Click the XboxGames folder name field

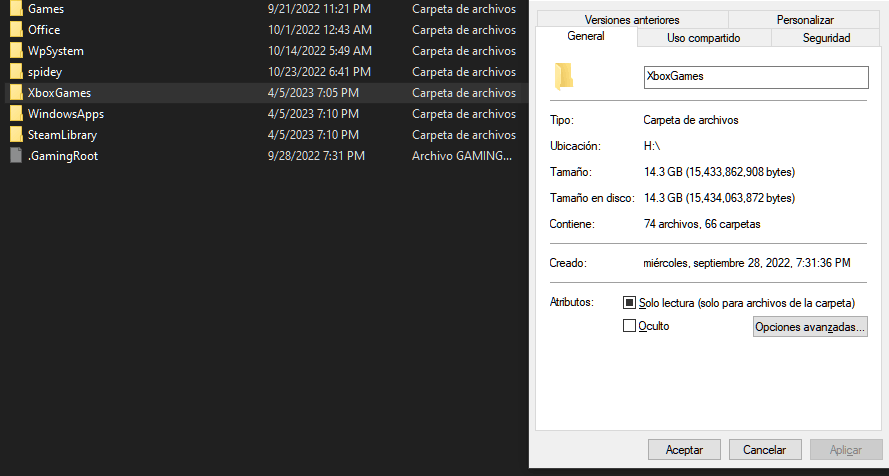click(756, 77)
